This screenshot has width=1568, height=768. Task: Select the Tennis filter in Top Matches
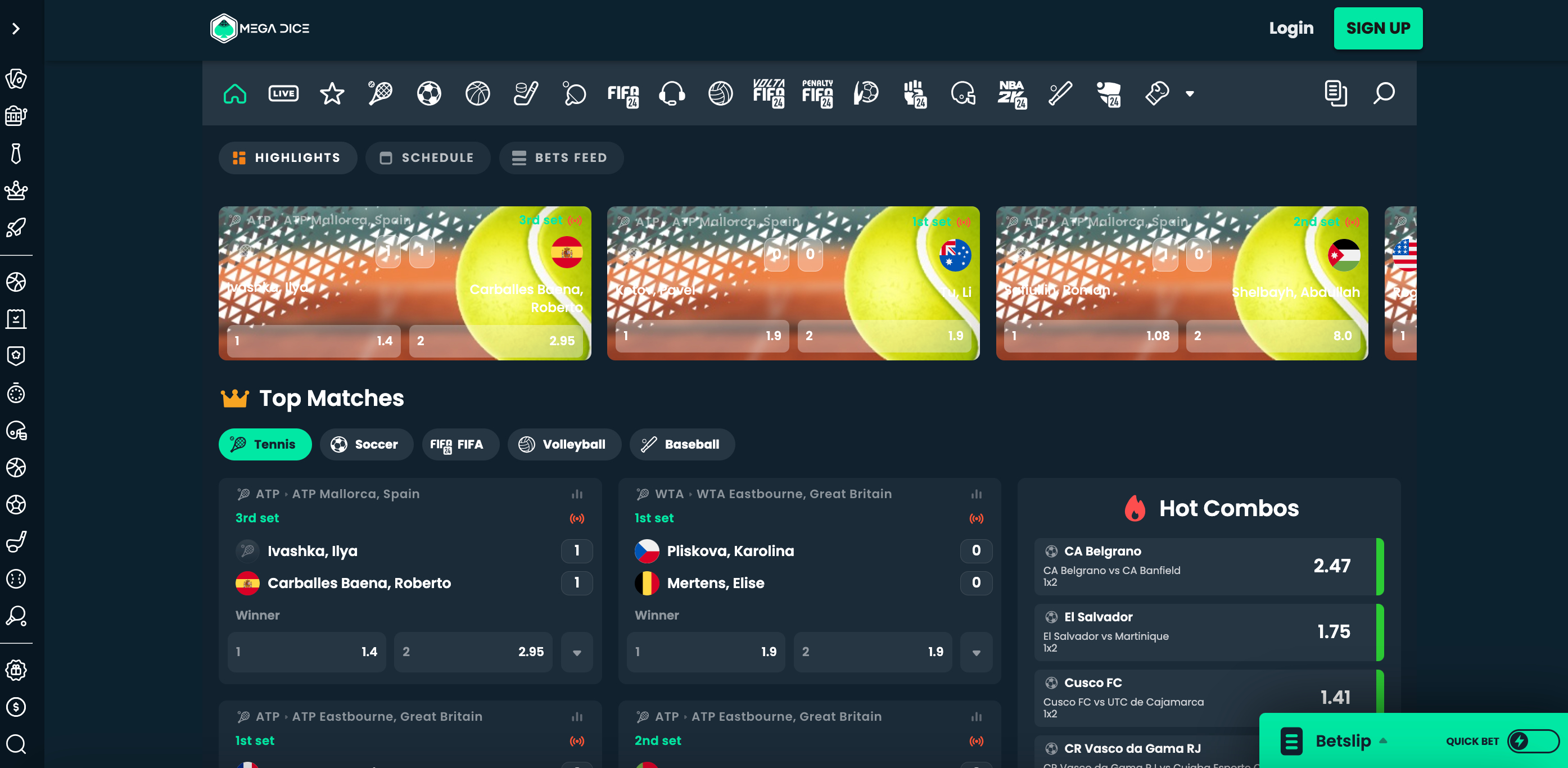[265, 445]
